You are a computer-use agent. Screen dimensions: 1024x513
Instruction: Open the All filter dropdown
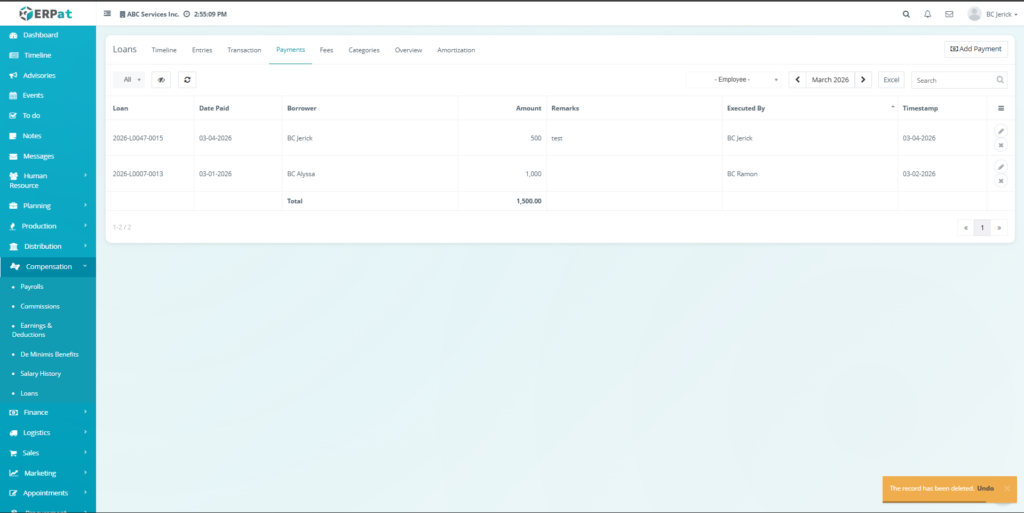tap(130, 80)
